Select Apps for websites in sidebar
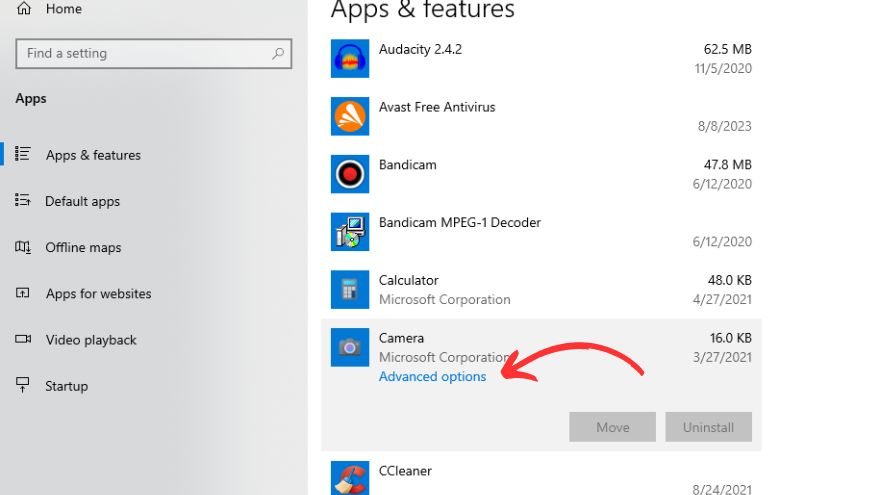The width and height of the screenshot is (880, 495). (98, 294)
